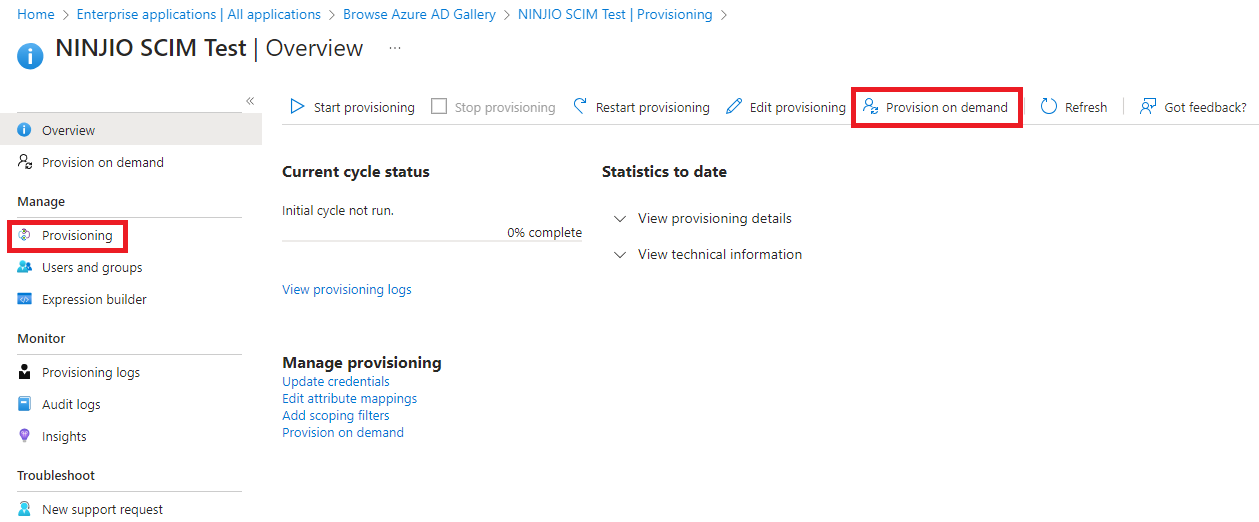The height and width of the screenshot is (522, 1259).
Task: Click the Edit provisioning pencil icon
Action: point(734,107)
